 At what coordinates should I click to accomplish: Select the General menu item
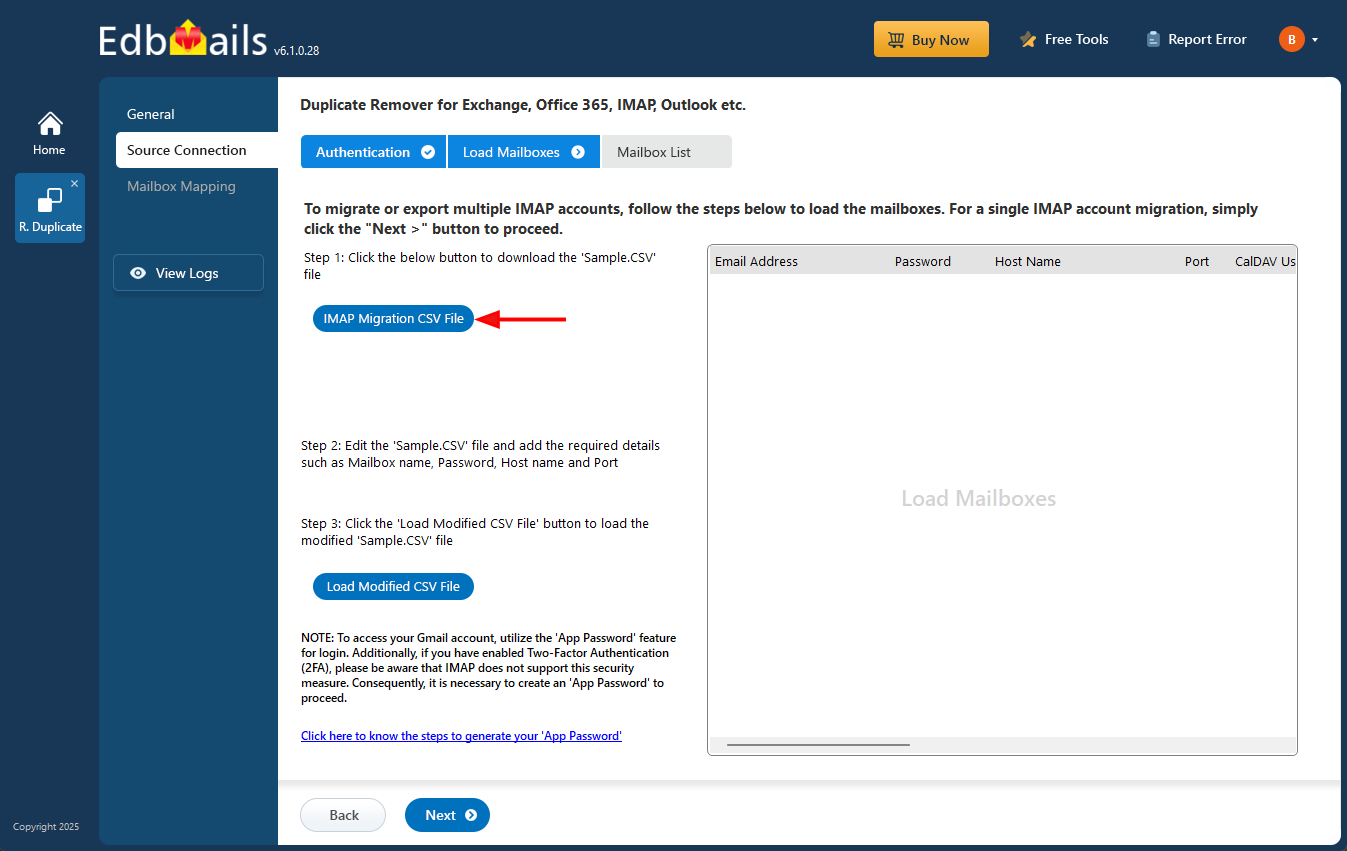(x=151, y=114)
